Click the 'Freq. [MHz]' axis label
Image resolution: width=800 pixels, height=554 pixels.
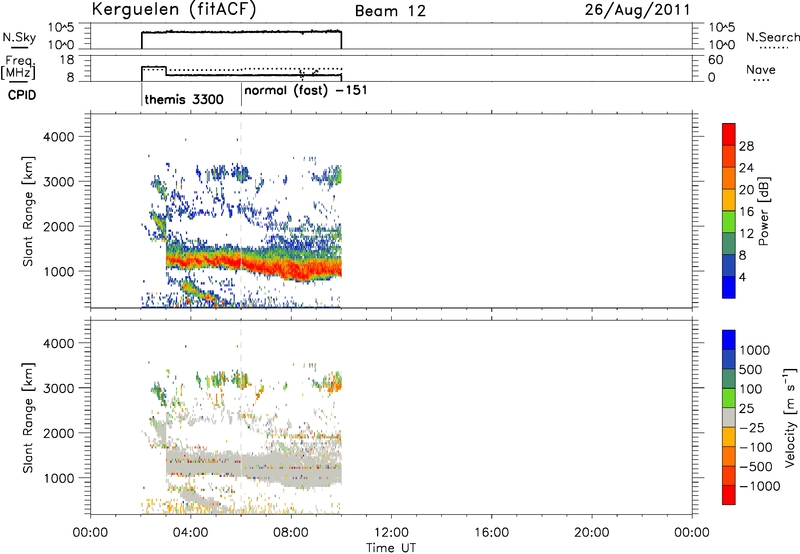pyautogui.click(x=18, y=67)
